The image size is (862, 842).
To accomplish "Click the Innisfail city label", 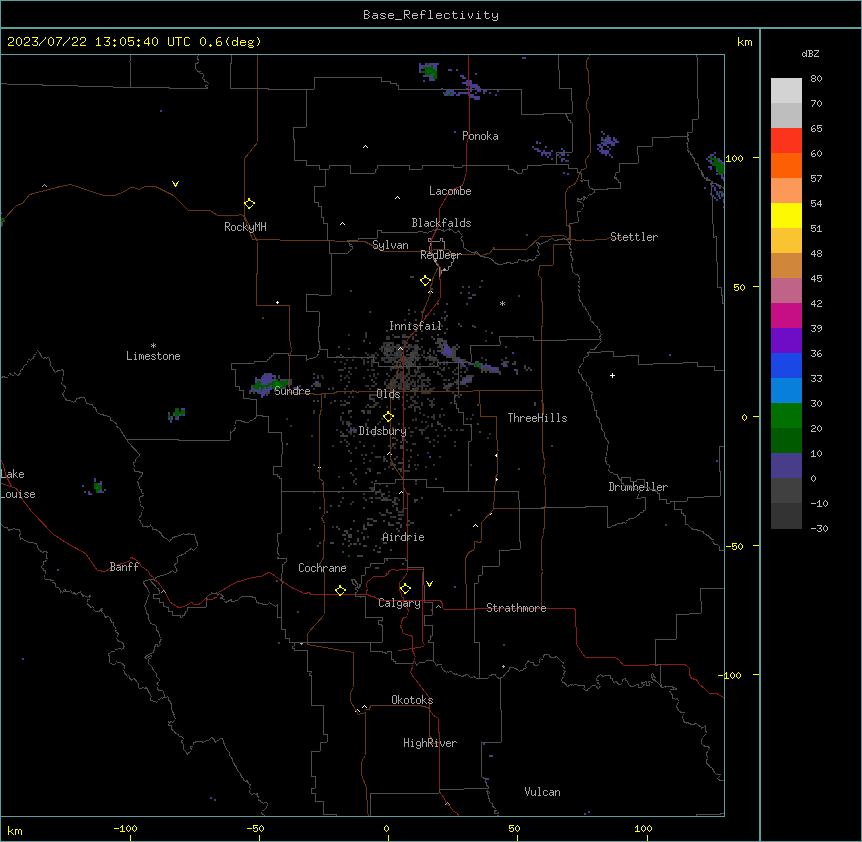I will [x=416, y=326].
